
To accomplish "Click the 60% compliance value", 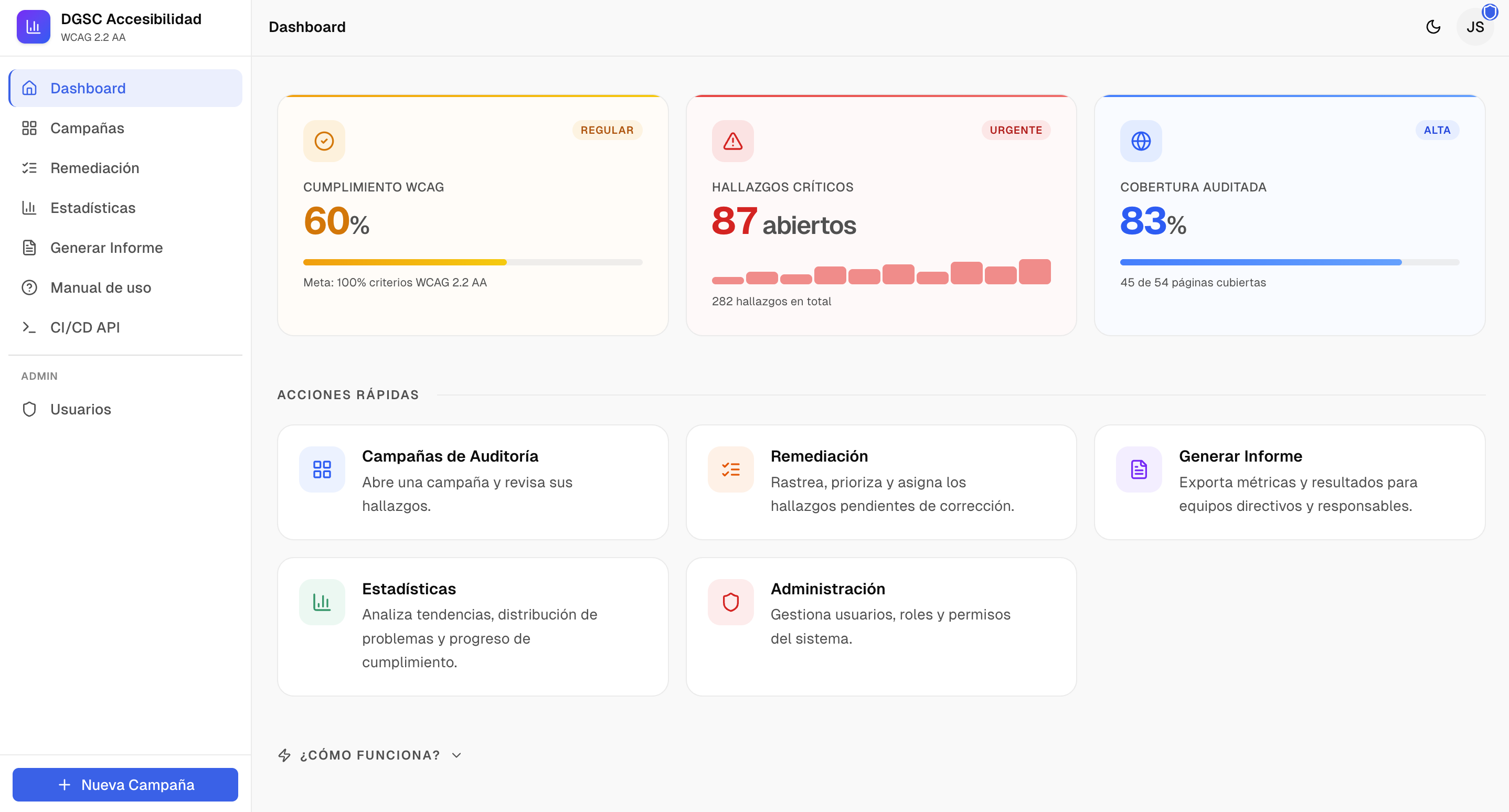I will (x=336, y=221).
